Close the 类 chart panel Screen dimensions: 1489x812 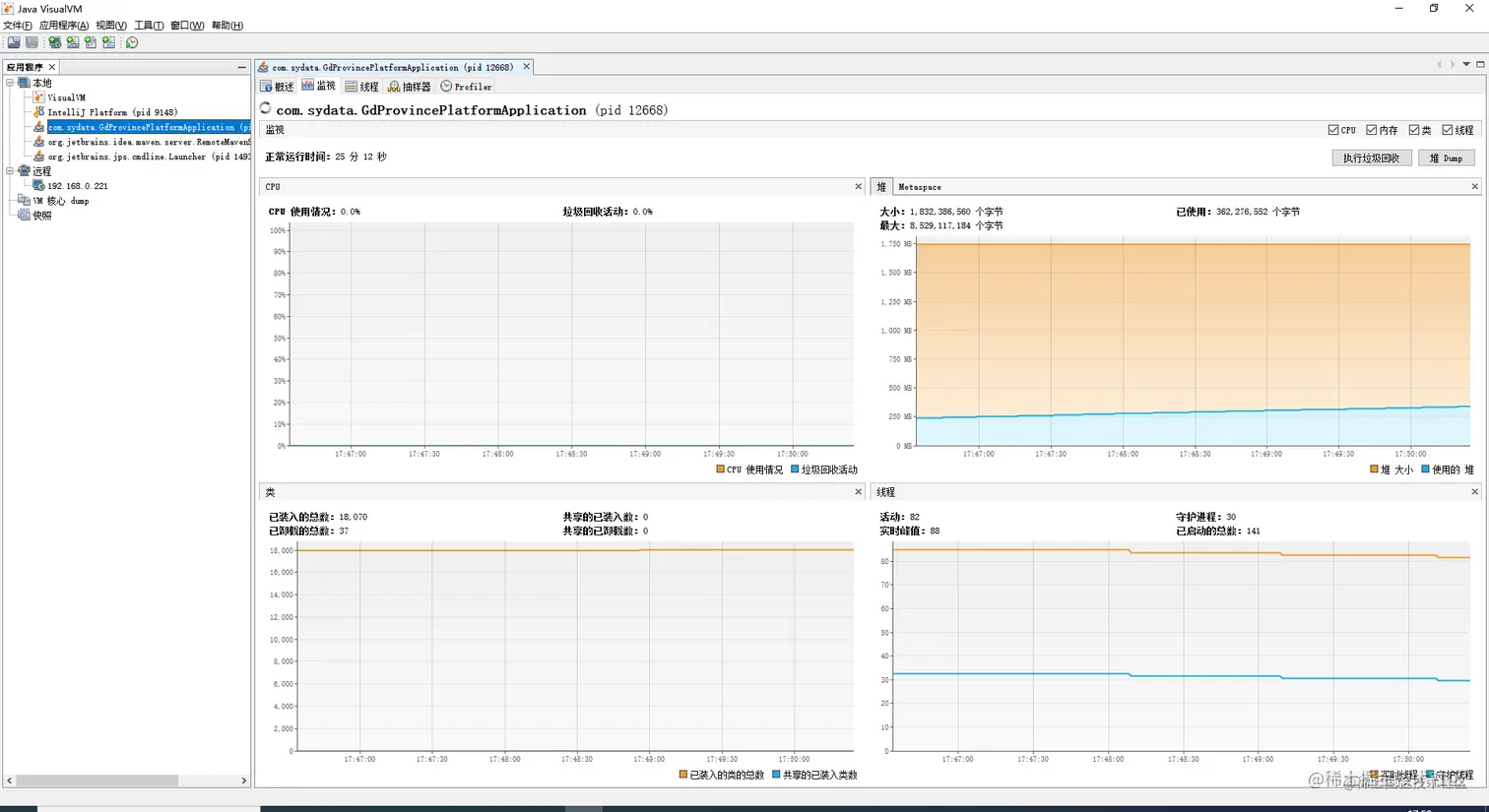point(858,492)
